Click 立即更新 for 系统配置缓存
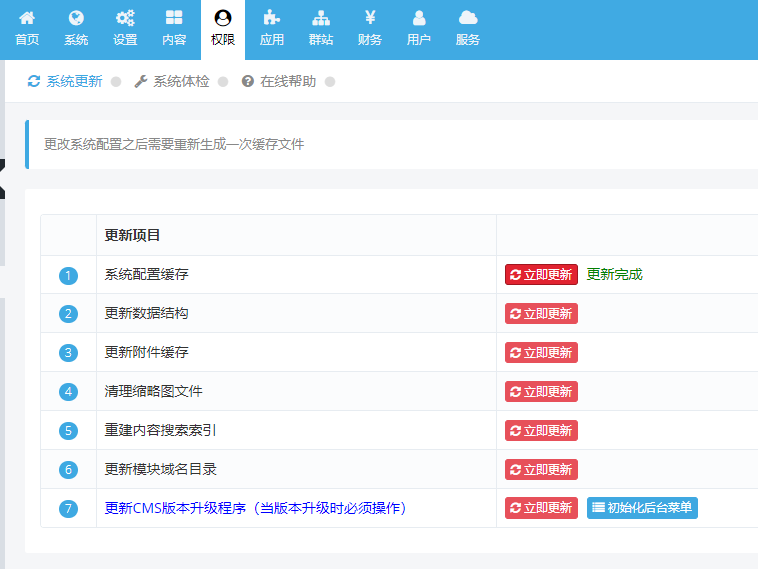Screen dimensions: 758x569 click(x=541, y=275)
